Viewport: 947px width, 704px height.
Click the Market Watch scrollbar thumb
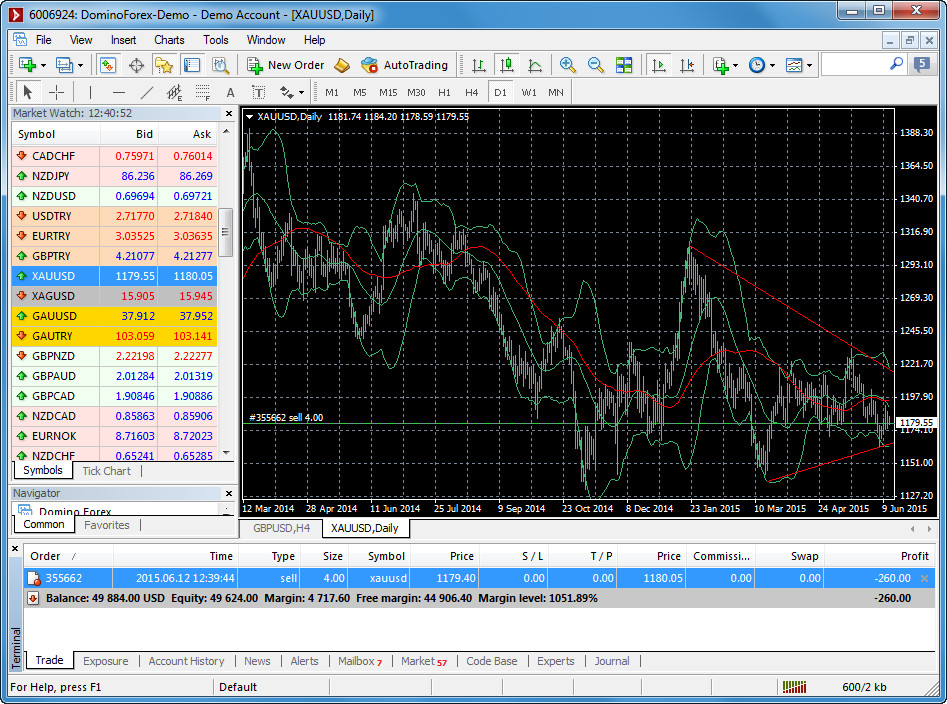pos(226,232)
